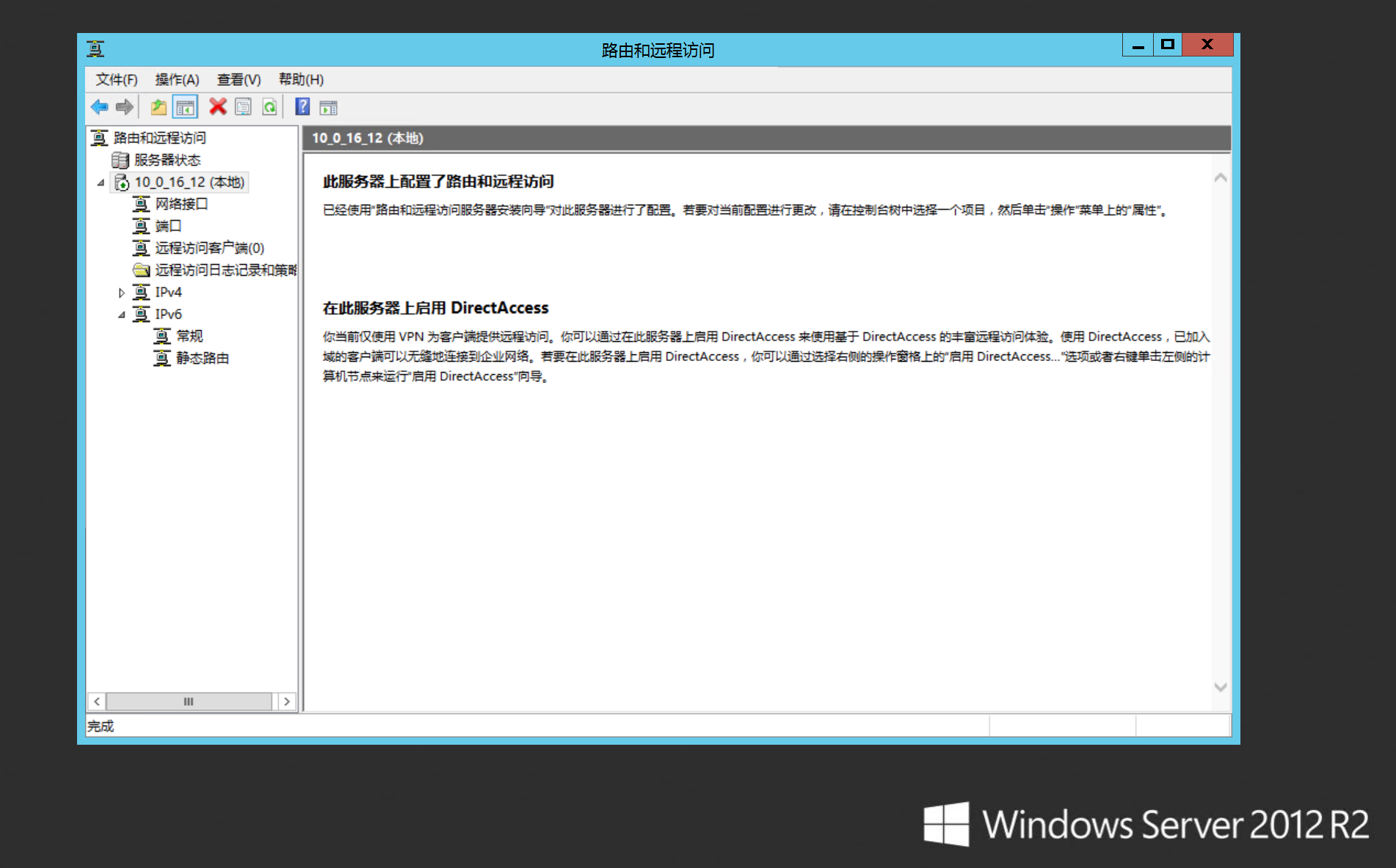Screen dimensions: 1396x868
Task: Open the 文件(F) menu
Action: (x=116, y=79)
